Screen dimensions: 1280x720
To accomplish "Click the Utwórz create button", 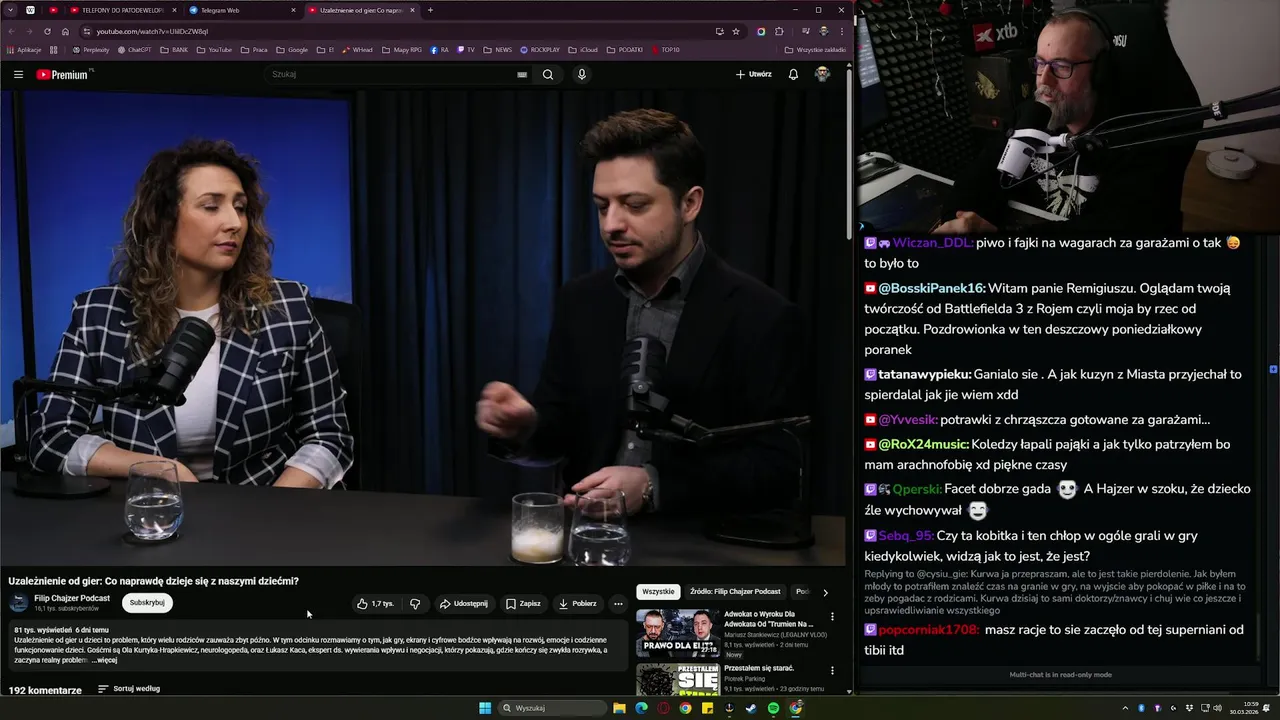I will [x=753, y=74].
